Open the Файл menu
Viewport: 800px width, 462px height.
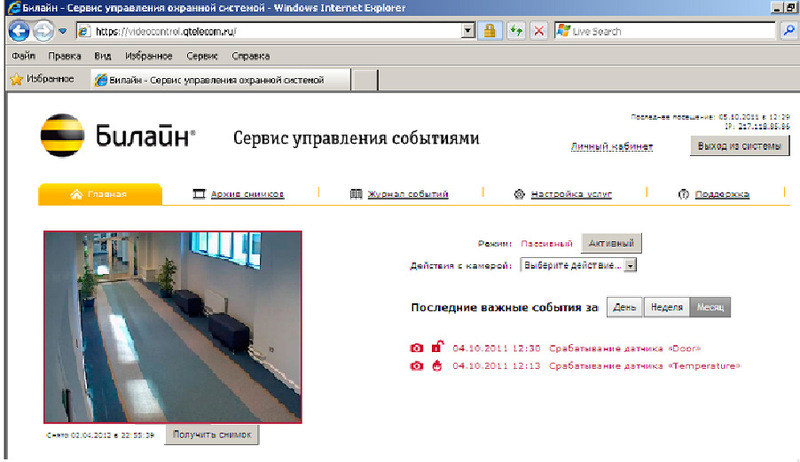pos(23,56)
